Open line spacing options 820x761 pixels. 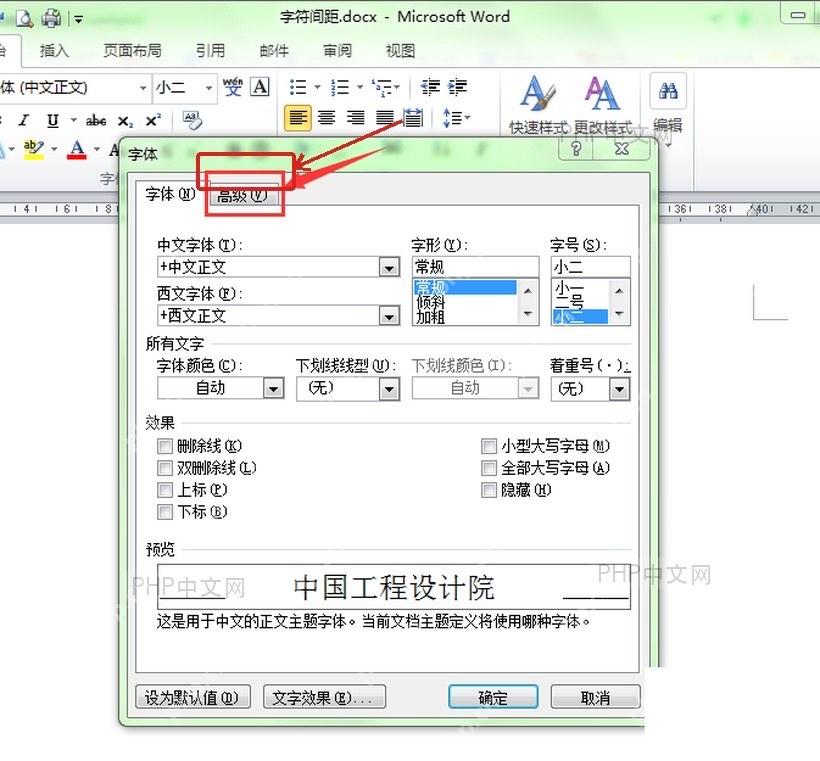pyautogui.click(x=456, y=118)
